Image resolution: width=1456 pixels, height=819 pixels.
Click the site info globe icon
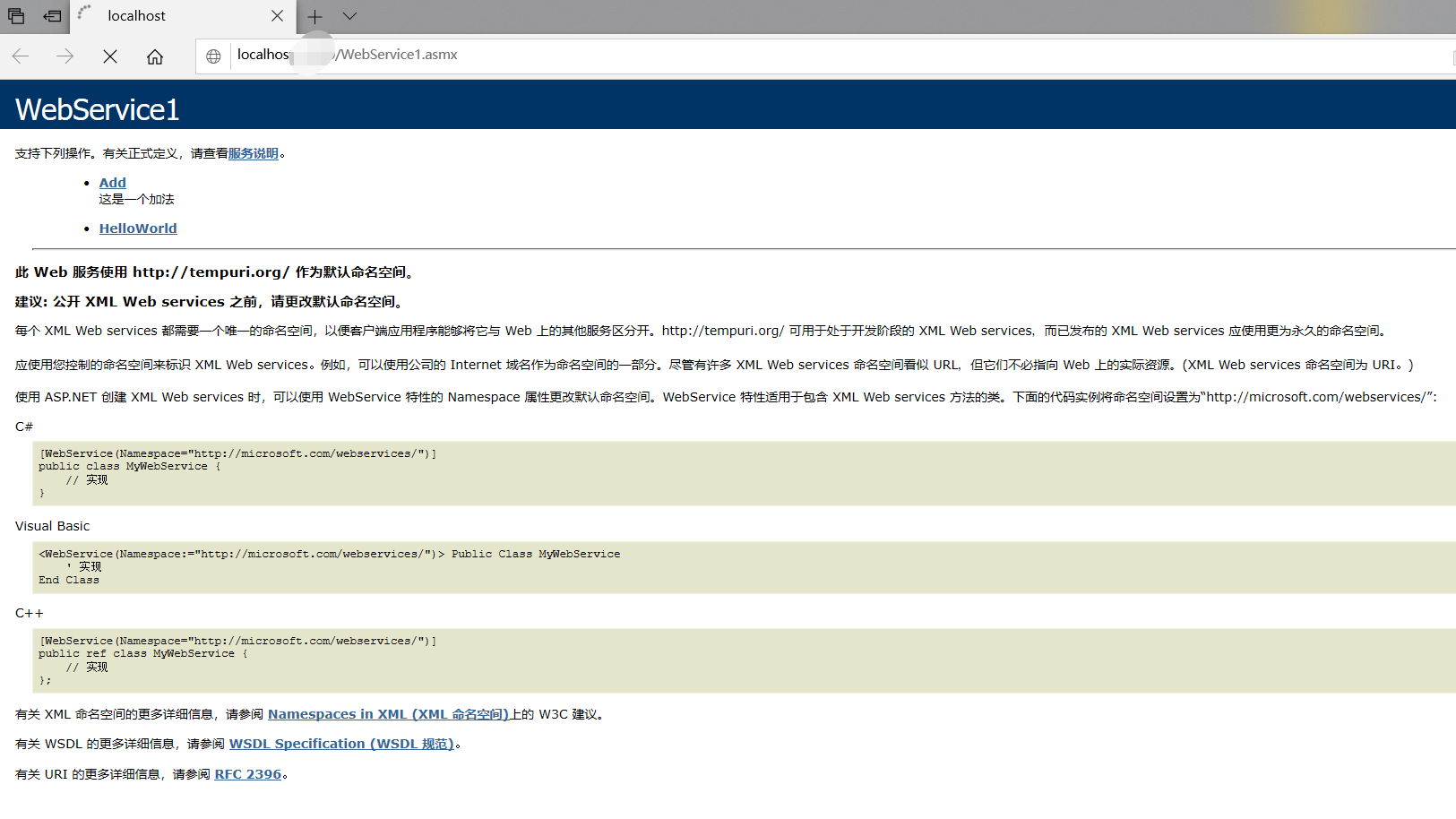(213, 56)
